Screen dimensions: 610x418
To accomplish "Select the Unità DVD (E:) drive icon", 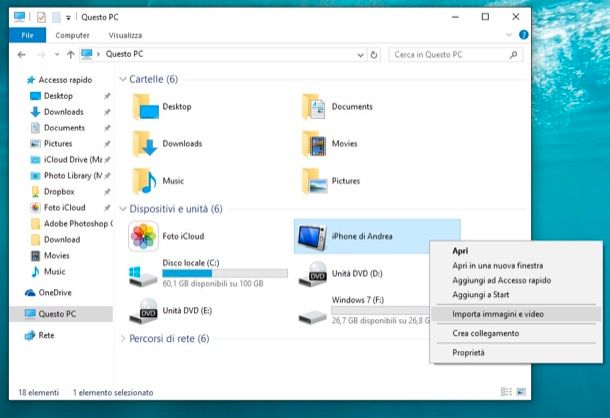I will 143,311.
